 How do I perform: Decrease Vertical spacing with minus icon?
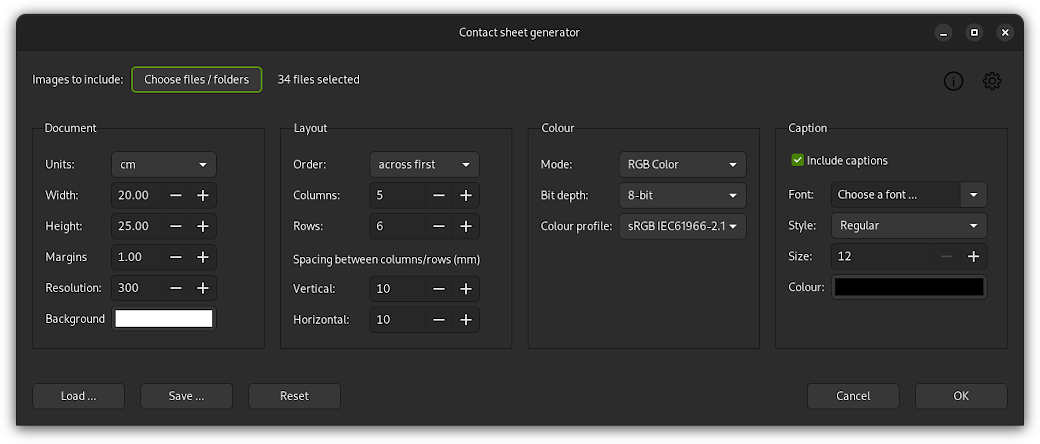[x=439, y=289]
